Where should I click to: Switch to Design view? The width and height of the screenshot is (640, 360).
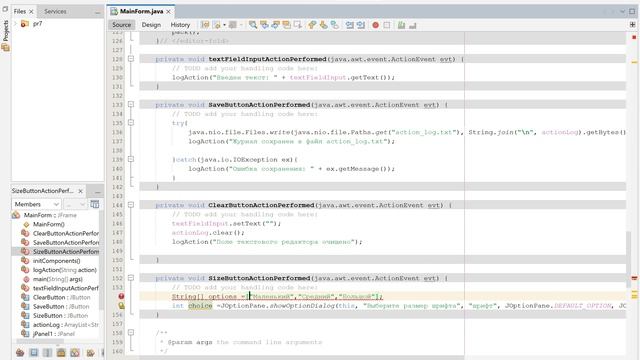[151, 25]
